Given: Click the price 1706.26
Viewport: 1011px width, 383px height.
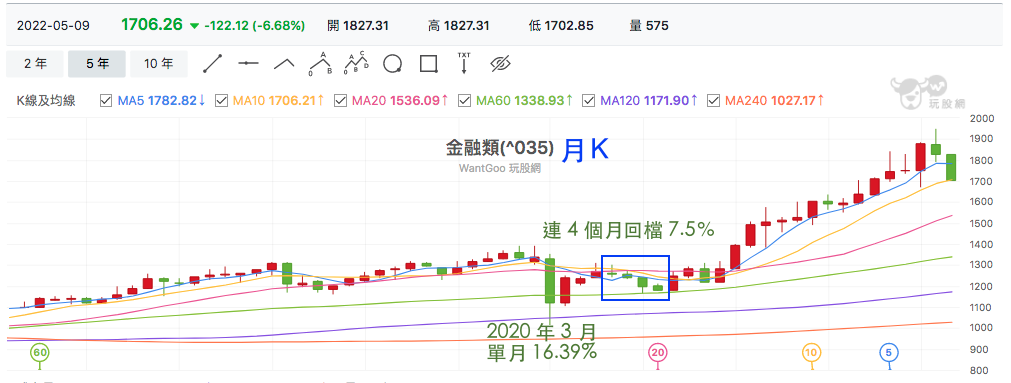Looking at the screenshot, I should 152,25.
